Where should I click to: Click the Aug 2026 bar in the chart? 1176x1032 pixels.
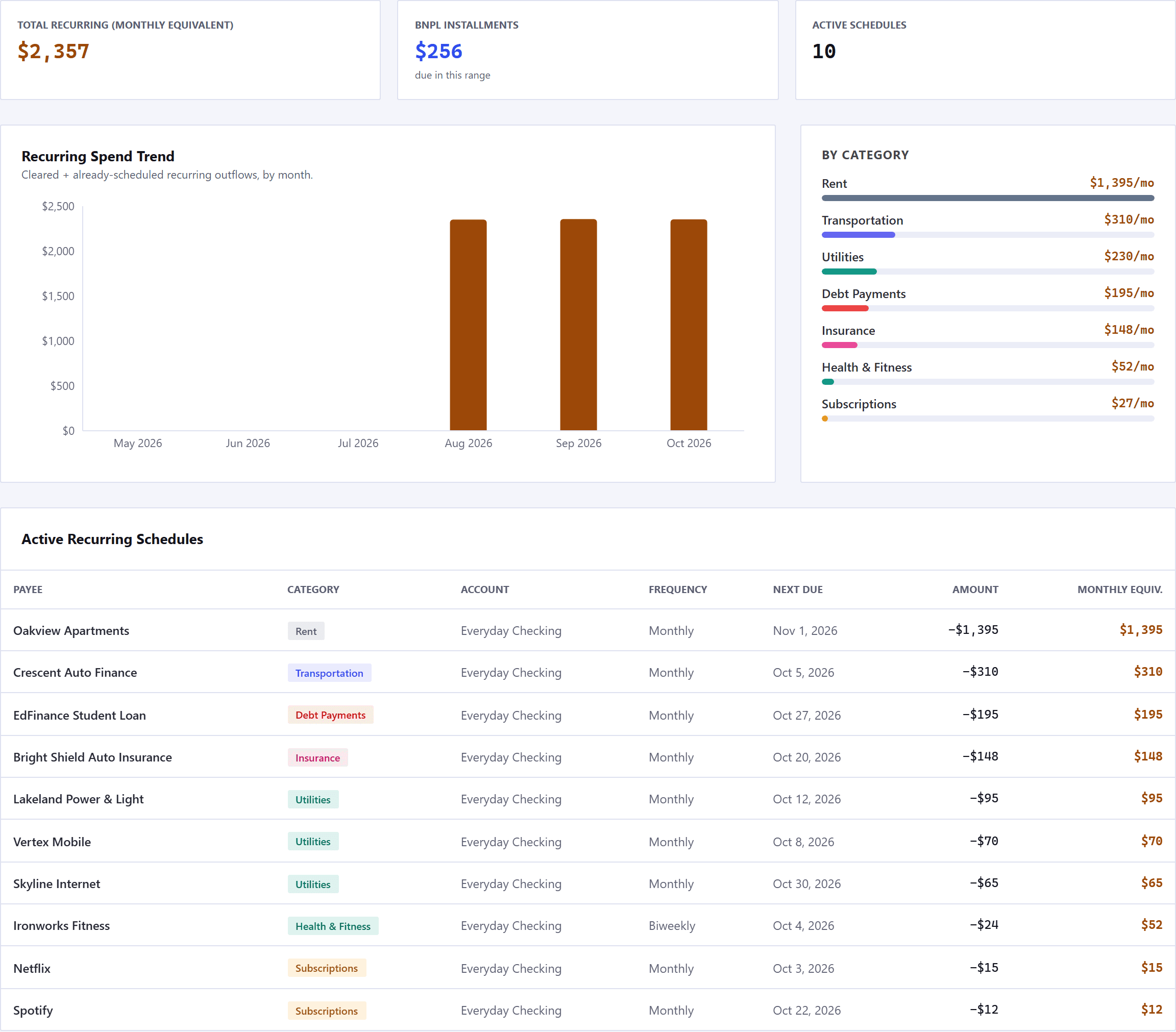469,325
